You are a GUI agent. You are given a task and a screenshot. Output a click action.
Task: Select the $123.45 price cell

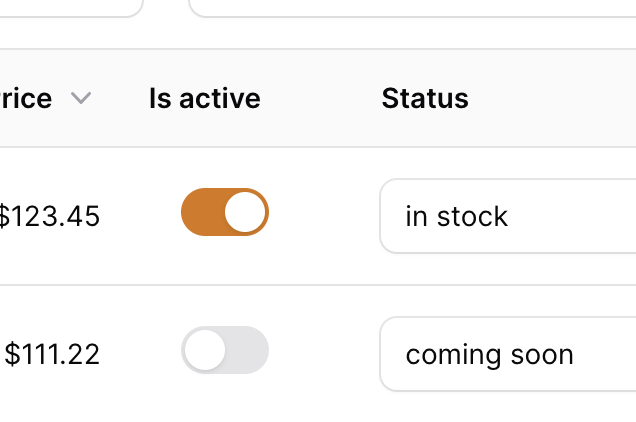[x=50, y=216]
